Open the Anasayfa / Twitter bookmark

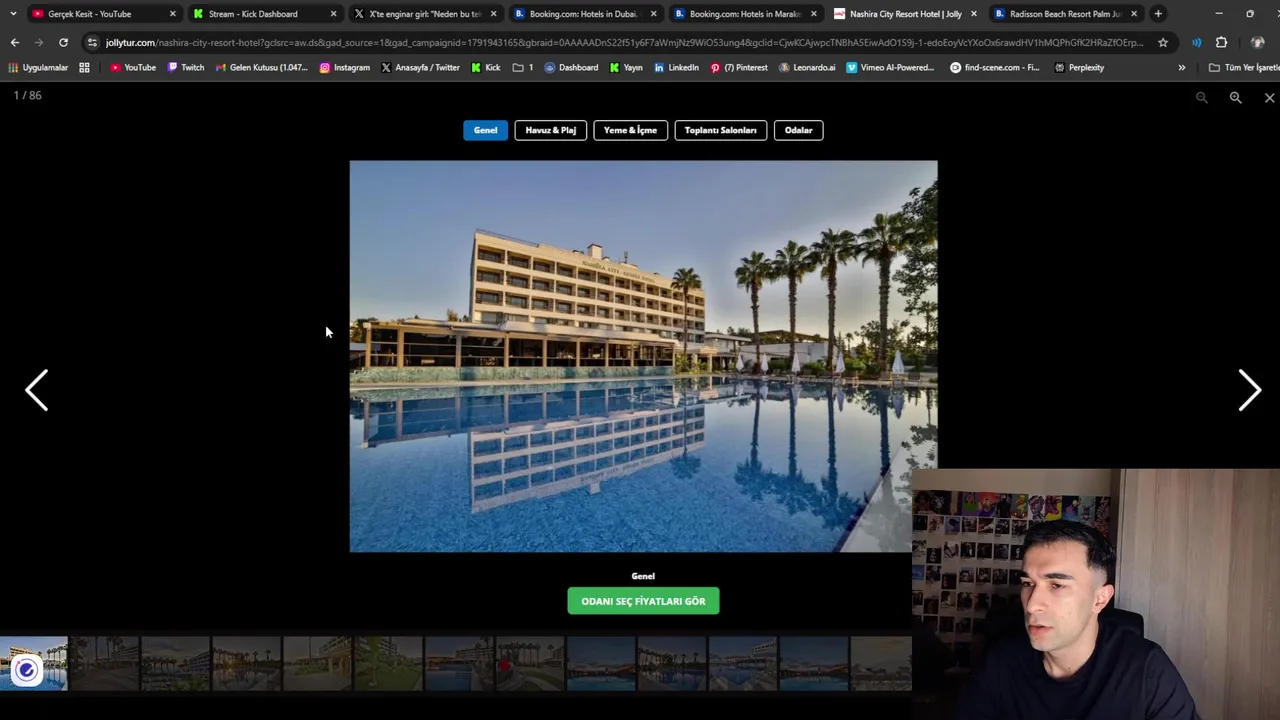pos(420,67)
